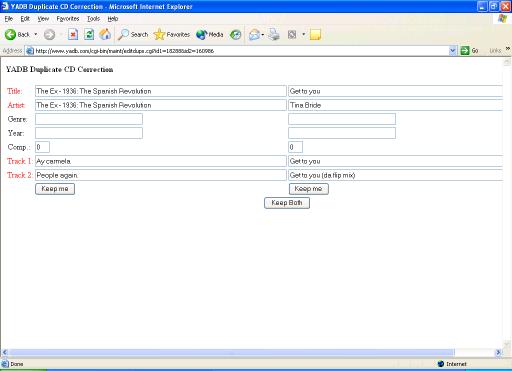Click the red 'Title:' label
Image resolution: width=512 pixels, height=371 pixels.
[x=15, y=91]
